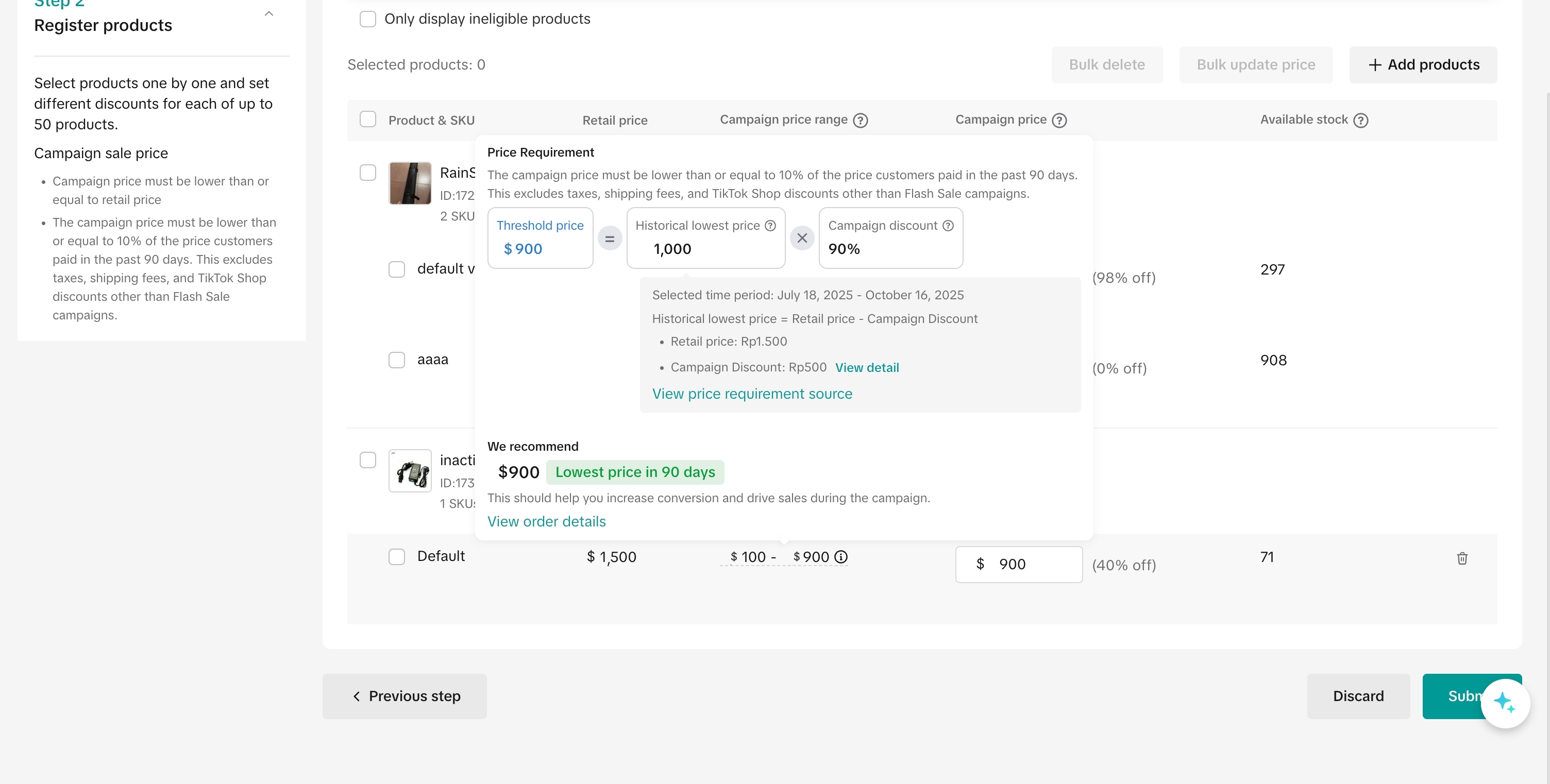Image resolution: width=1550 pixels, height=784 pixels.
Task: Click View detail next to Campaign Discount
Action: [866, 368]
